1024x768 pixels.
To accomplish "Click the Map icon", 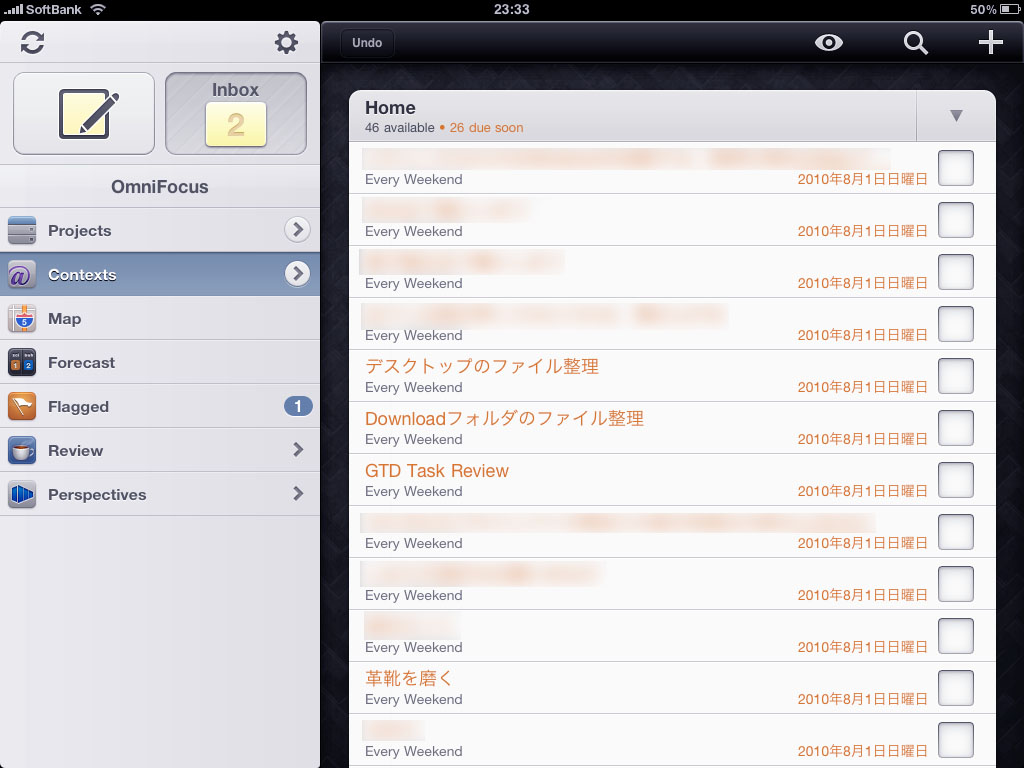I will coord(22,319).
